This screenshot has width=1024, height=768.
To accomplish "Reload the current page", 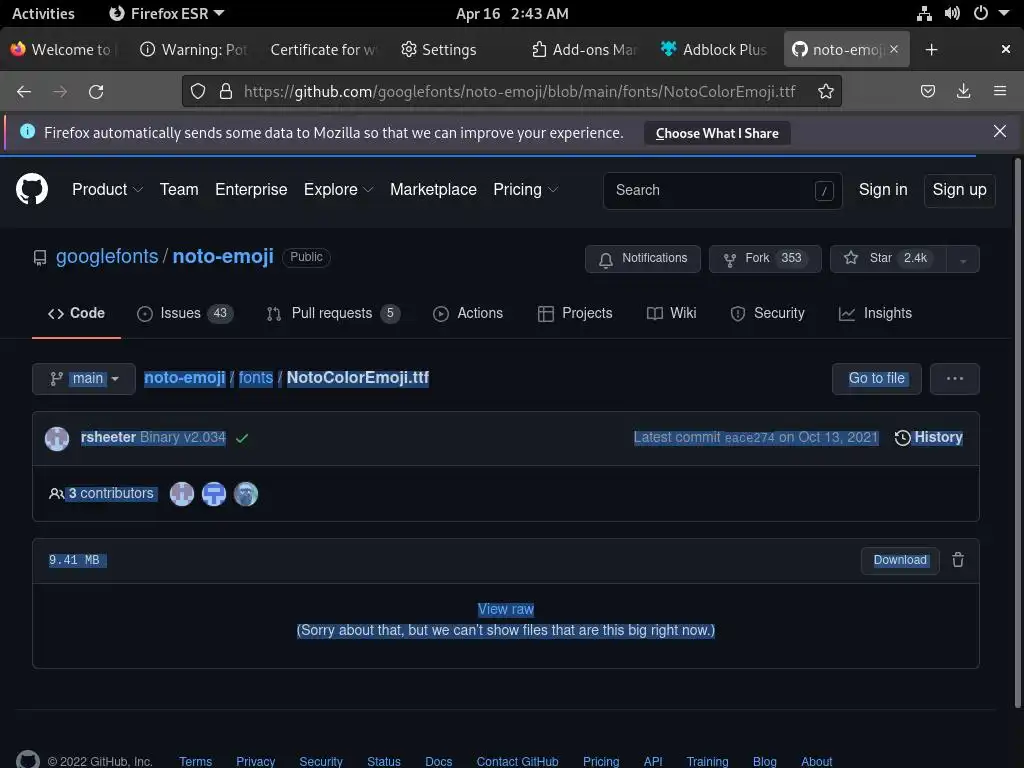I will click(96, 91).
